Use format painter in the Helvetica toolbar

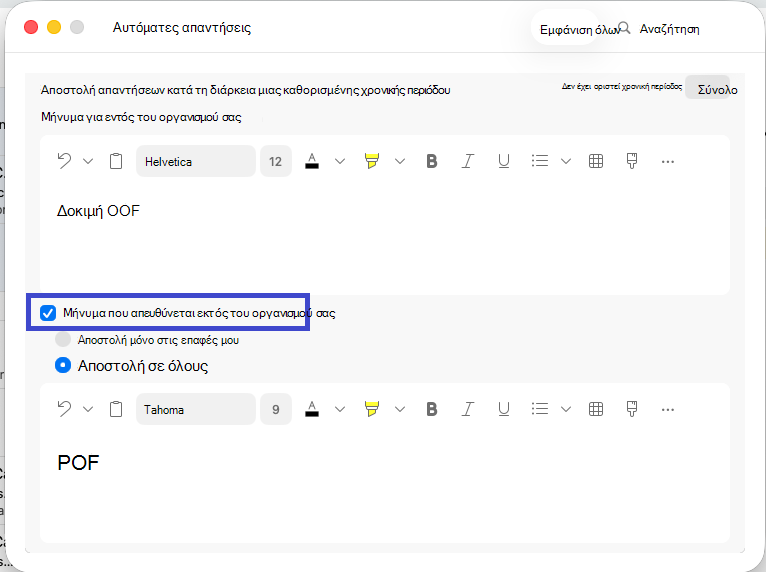coord(632,161)
